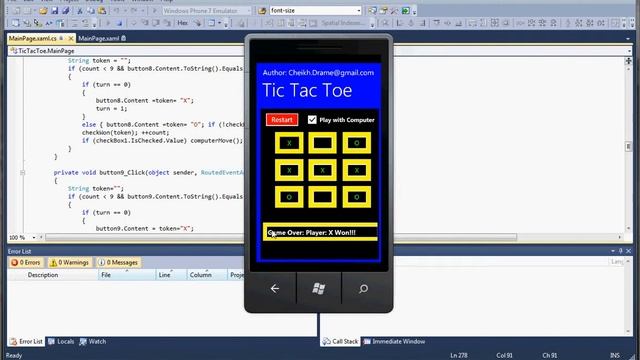This screenshot has height=360, width=640.
Task: Click the Copy icon in the toolbar
Action: [x=91, y=11]
